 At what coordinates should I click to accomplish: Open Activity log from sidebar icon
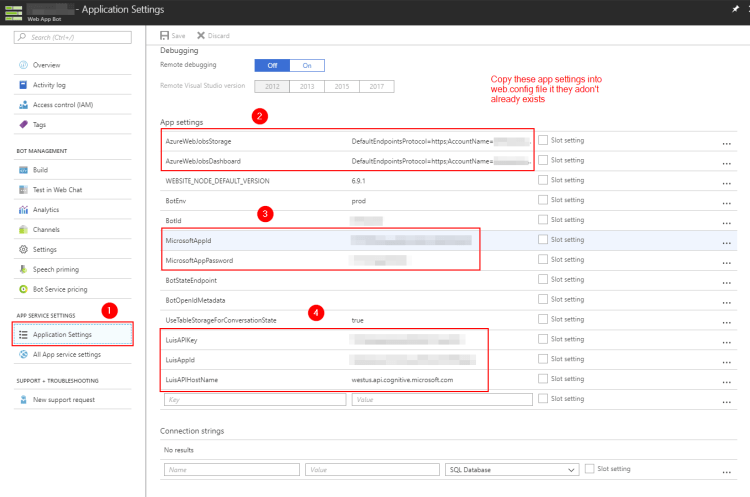[x=23, y=85]
